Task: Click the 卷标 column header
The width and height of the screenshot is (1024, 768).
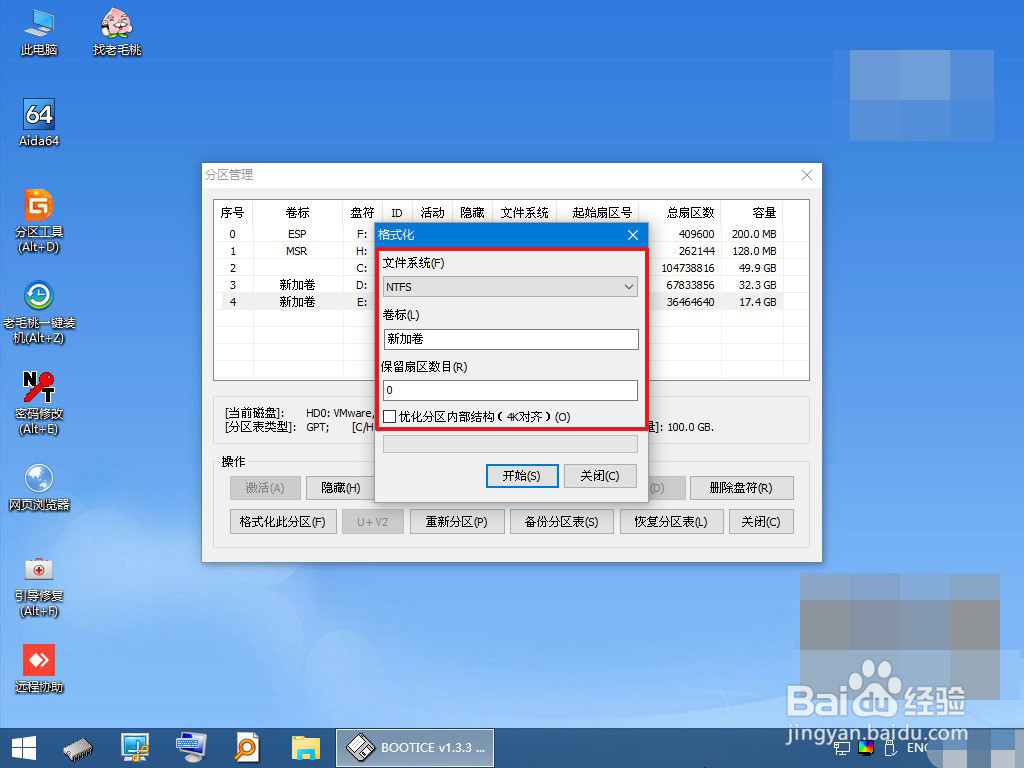Action: click(x=297, y=213)
